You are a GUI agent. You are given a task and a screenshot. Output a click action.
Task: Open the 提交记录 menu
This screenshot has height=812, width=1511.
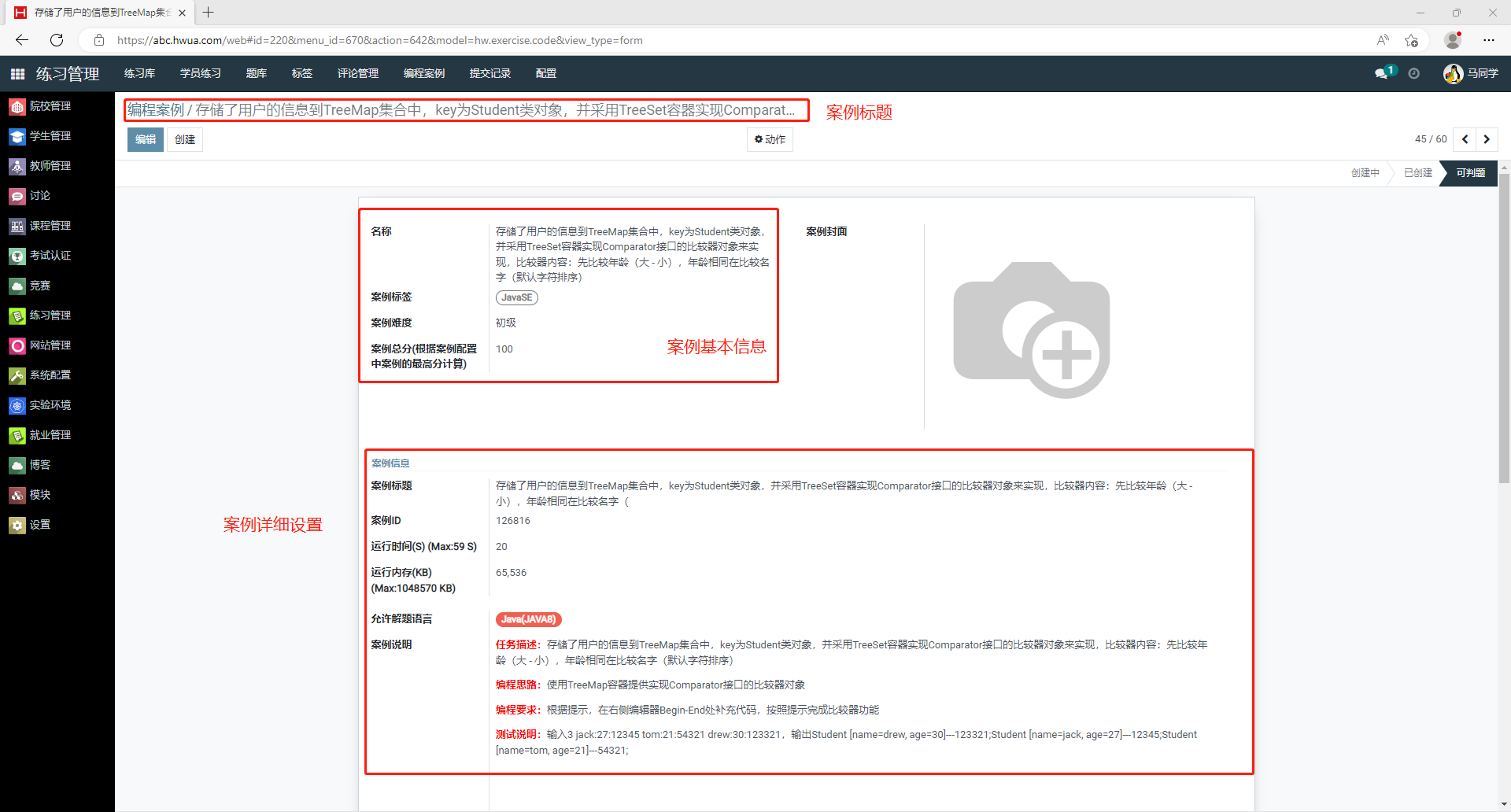pos(490,73)
